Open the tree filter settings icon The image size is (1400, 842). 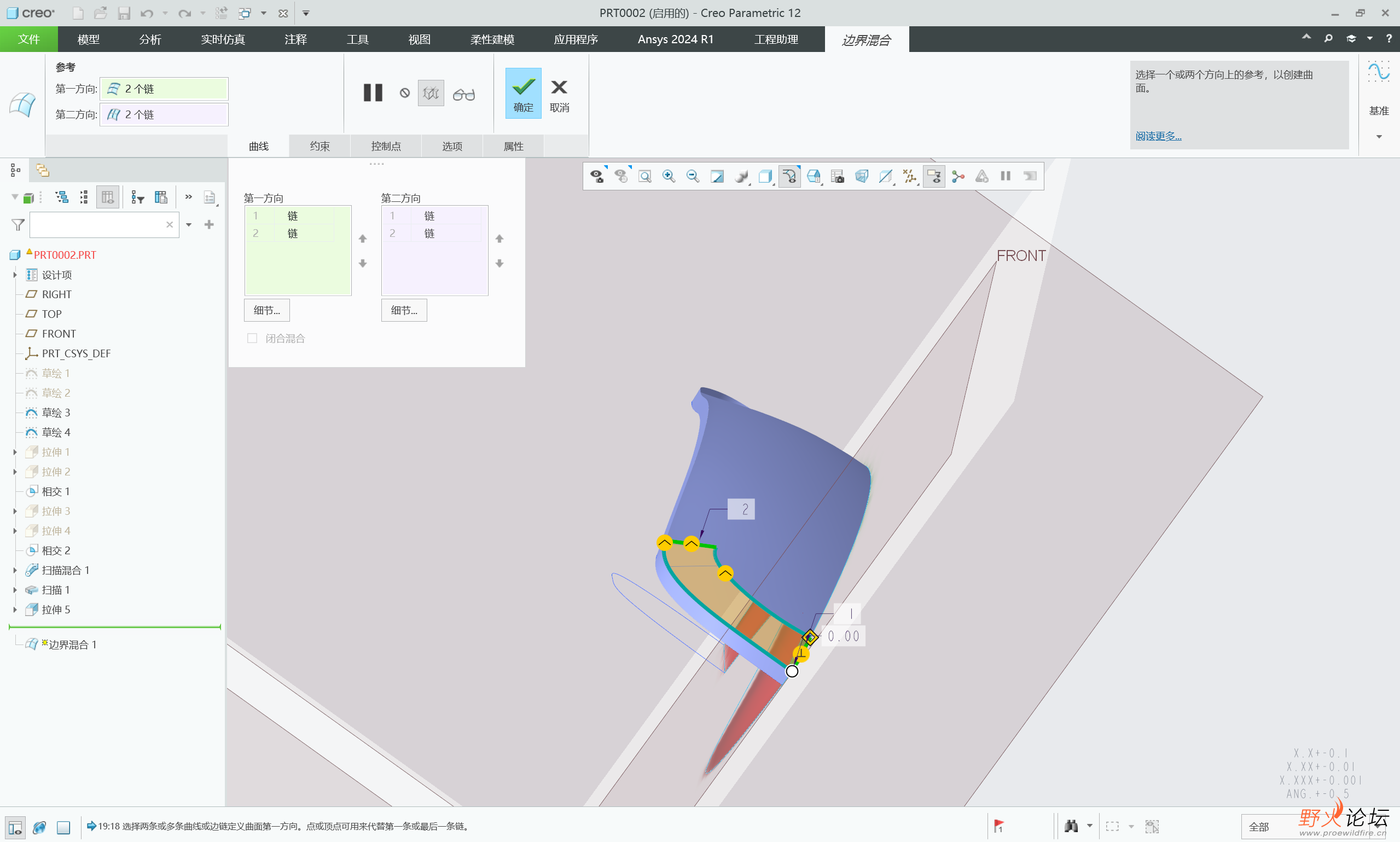tap(138, 198)
